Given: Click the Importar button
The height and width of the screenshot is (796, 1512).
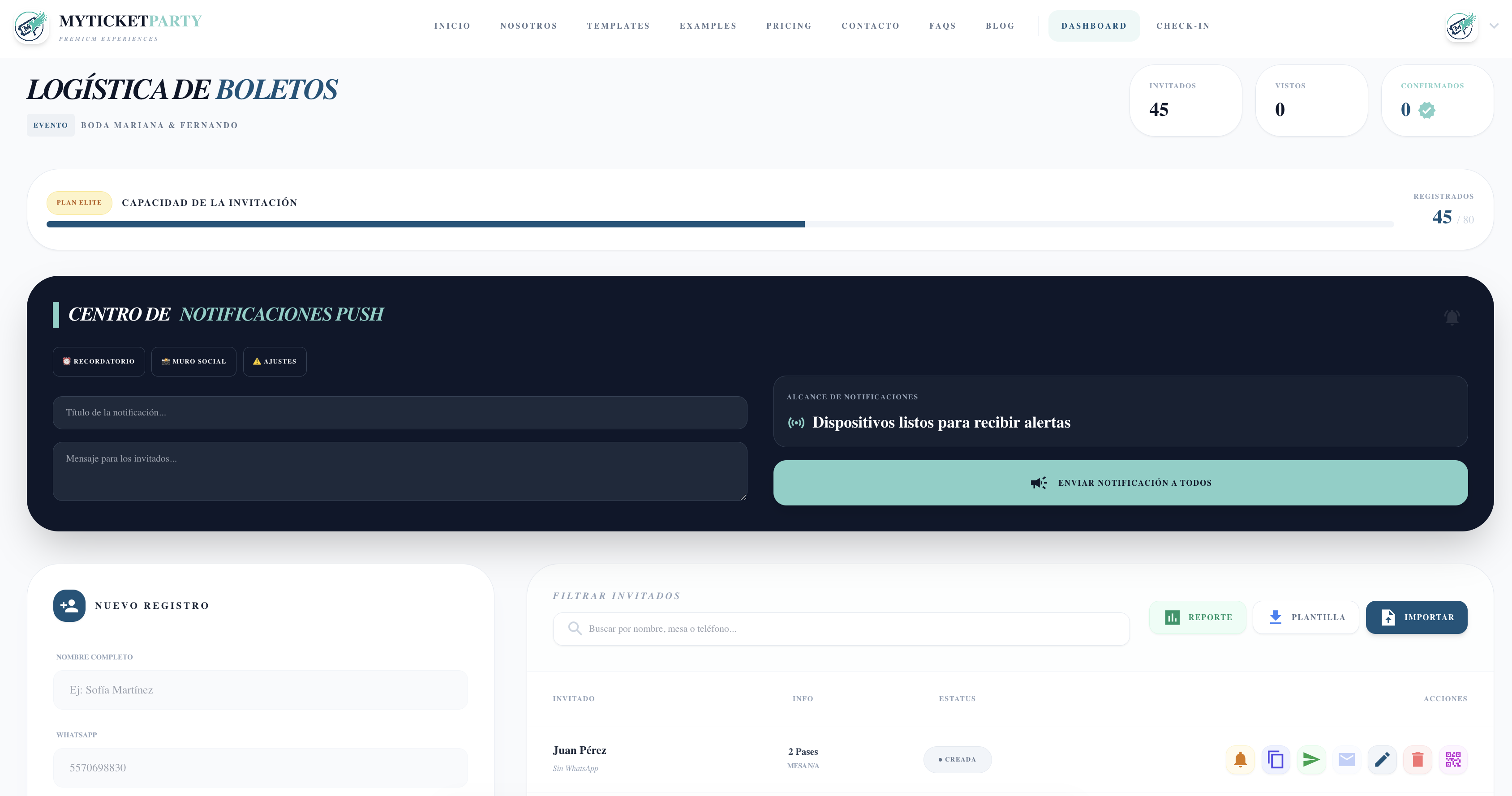Looking at the screenshot, I should [1416, 617].
